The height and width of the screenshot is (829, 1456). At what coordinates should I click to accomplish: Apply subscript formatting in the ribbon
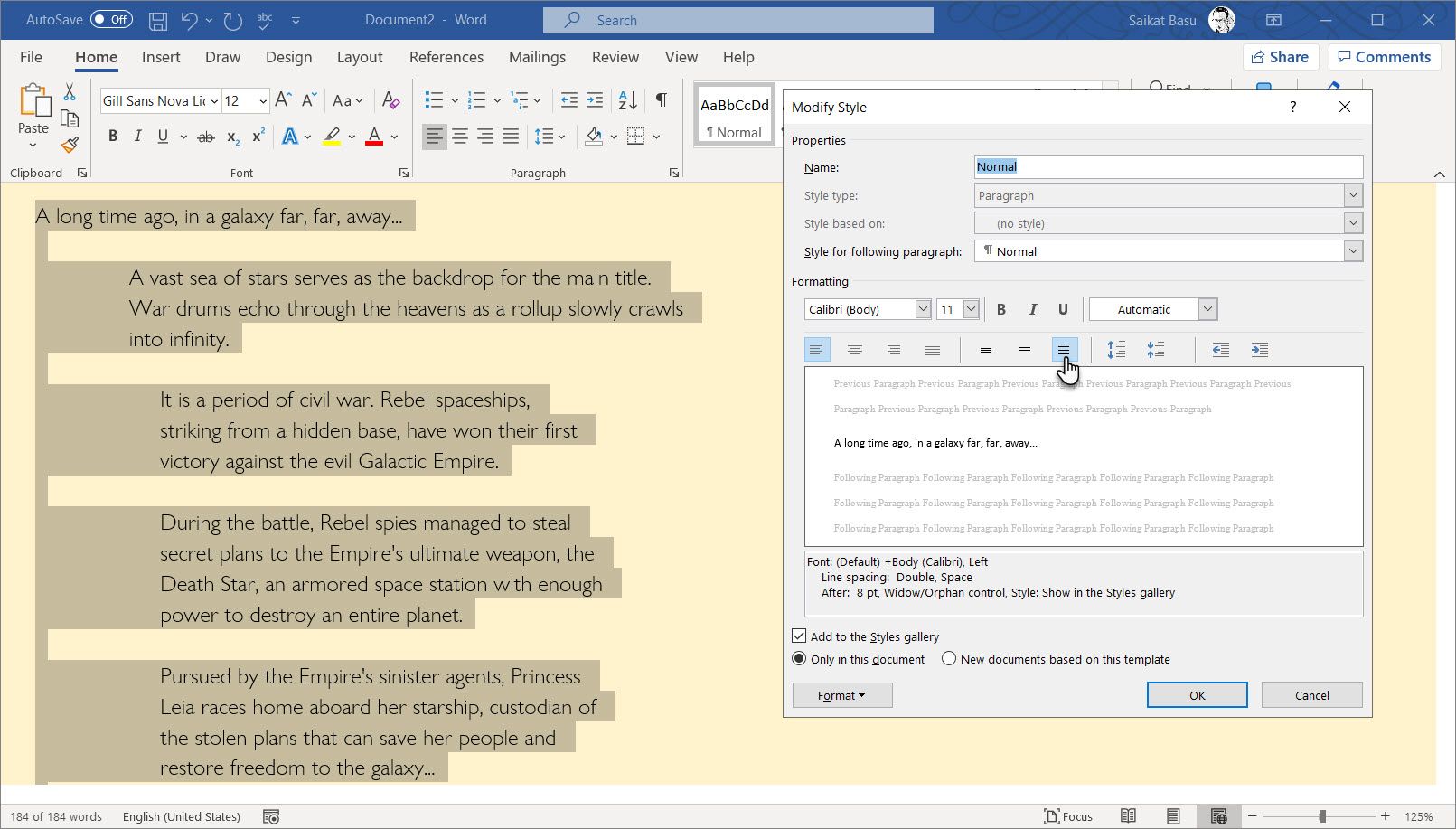pyautogui.click(x=231, y=136)
